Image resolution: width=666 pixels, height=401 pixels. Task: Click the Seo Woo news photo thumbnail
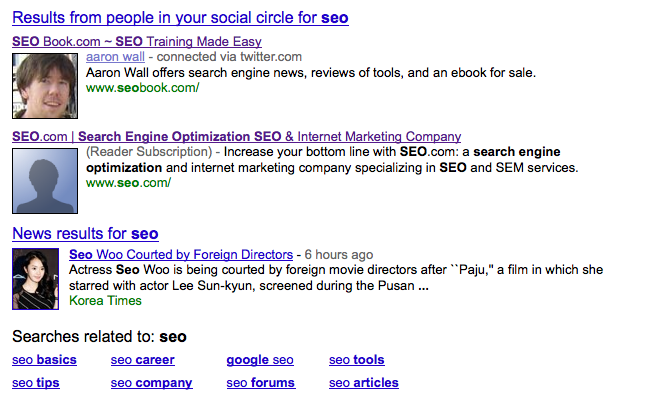click(x=36, y=279)
